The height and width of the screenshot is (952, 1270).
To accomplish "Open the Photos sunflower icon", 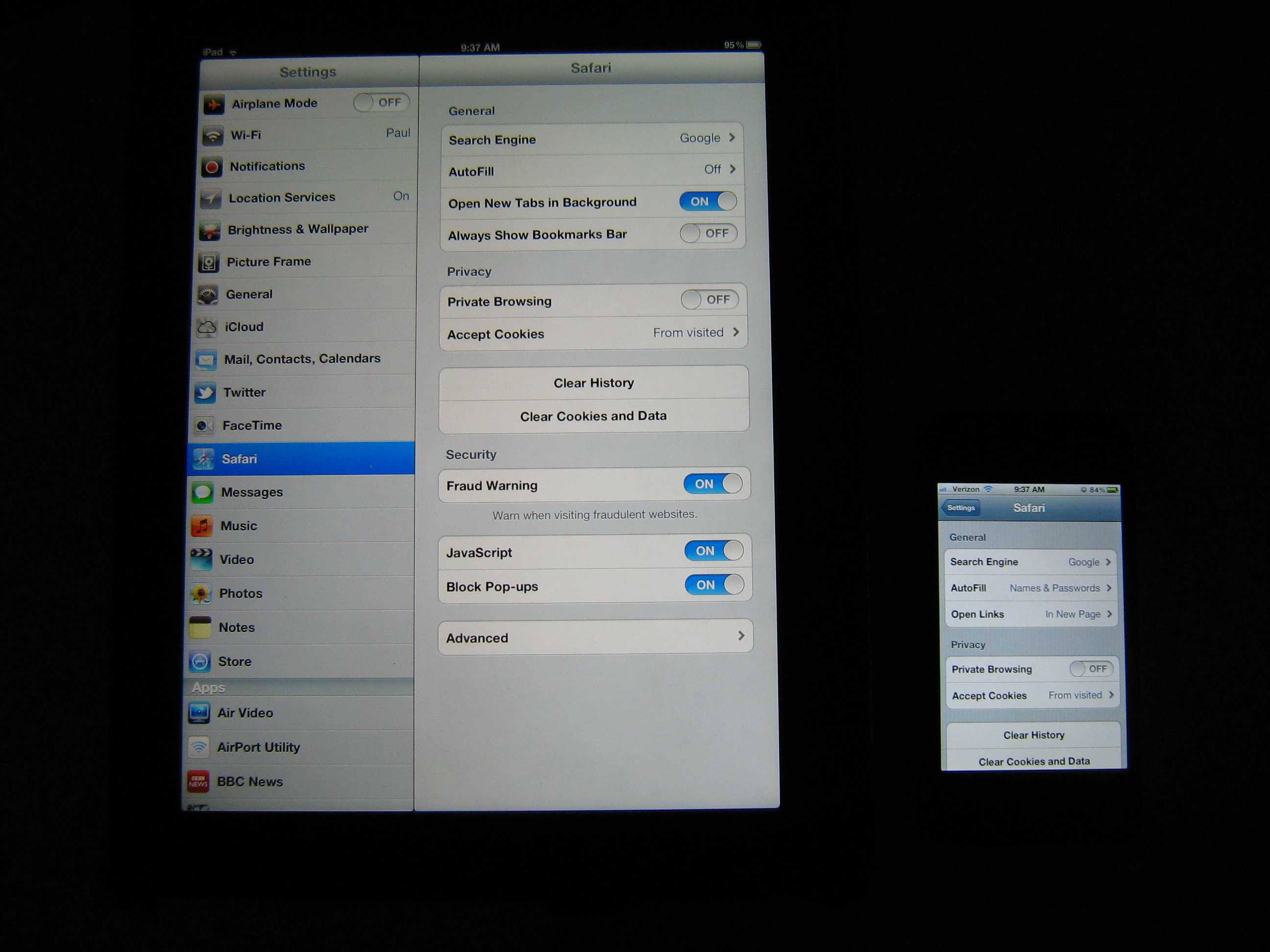I will pyautogui.click(x=200, y=594).
